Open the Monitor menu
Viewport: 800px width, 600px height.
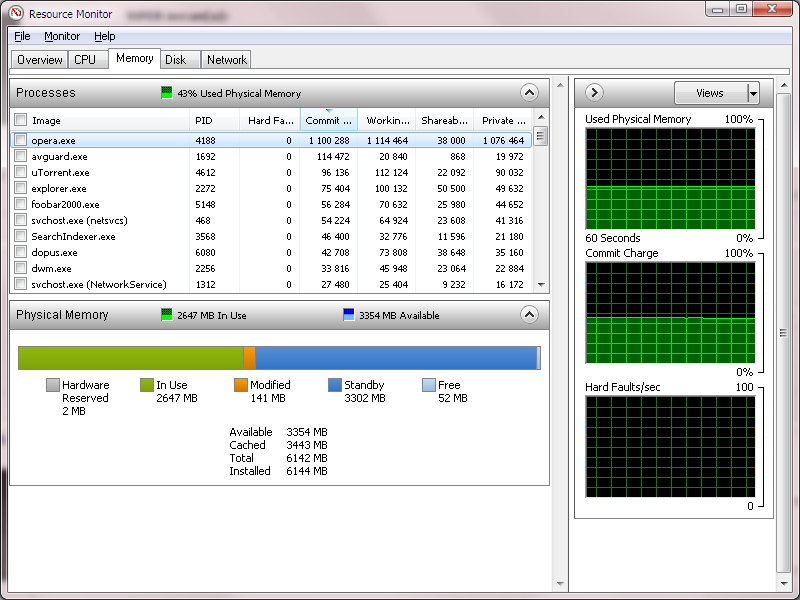62,36
